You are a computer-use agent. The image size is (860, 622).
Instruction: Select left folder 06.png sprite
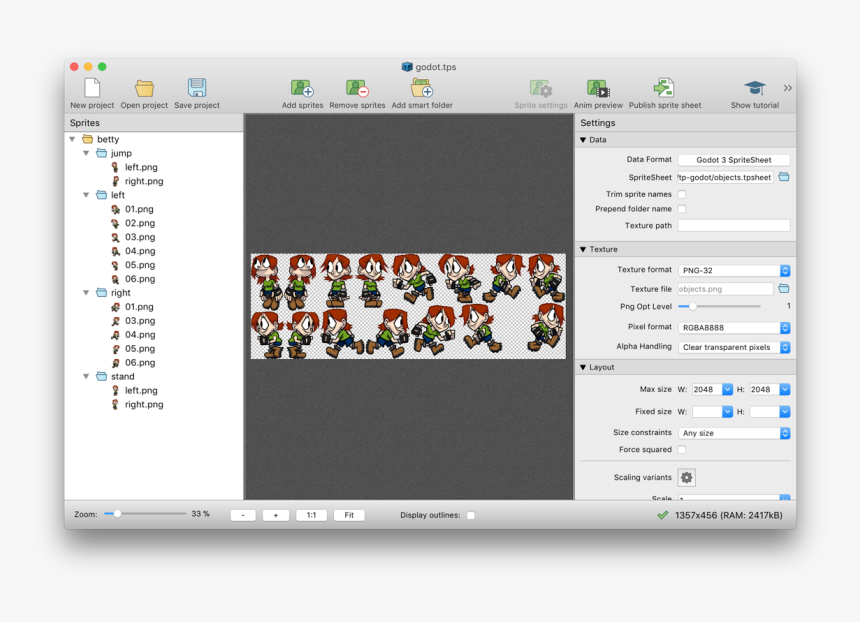[x=139, y=279]
